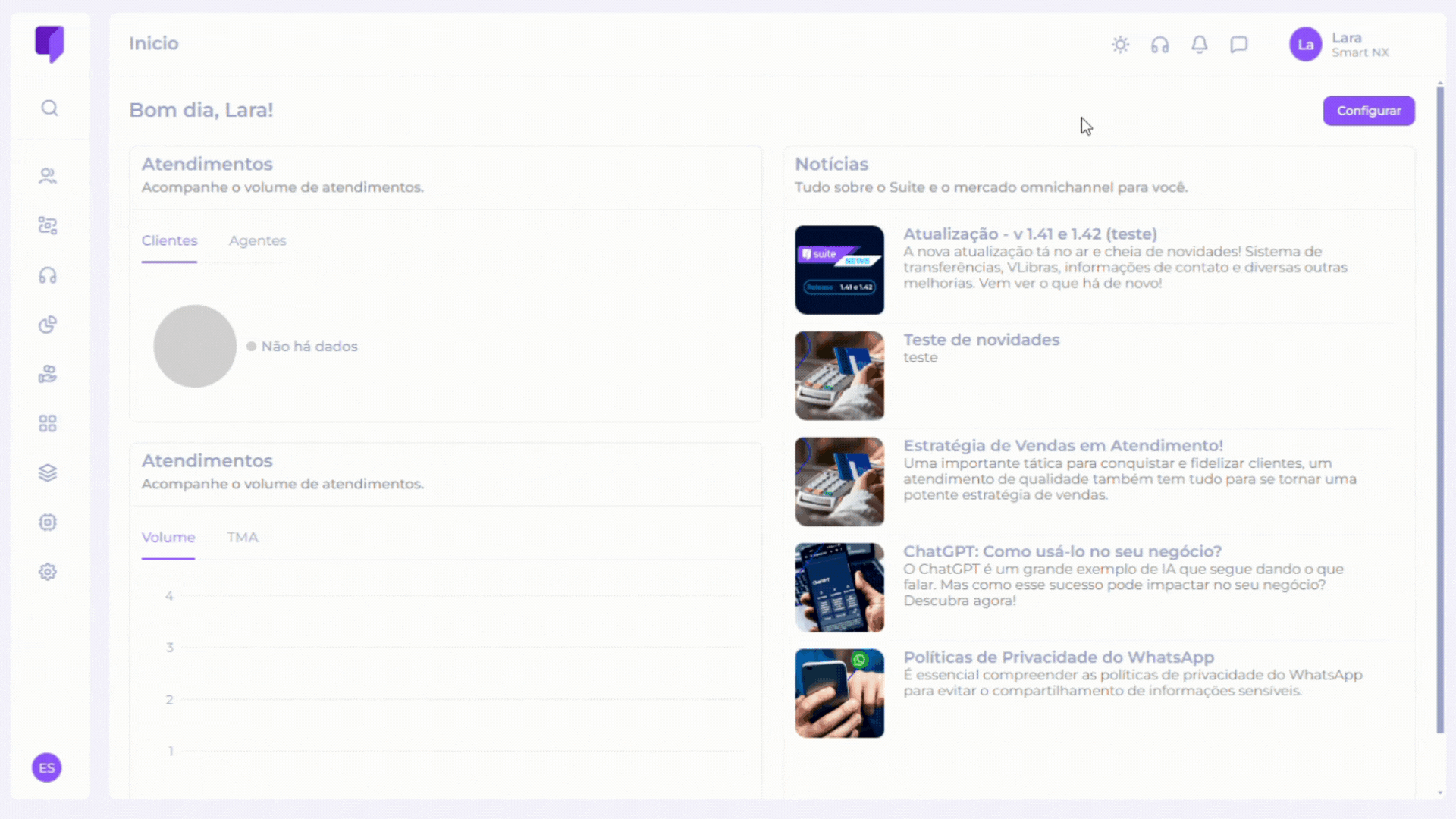This screenshot has height=819, width=1456.
Task: Click the search magnifier icon in sidebar
Action: (49, 108)
